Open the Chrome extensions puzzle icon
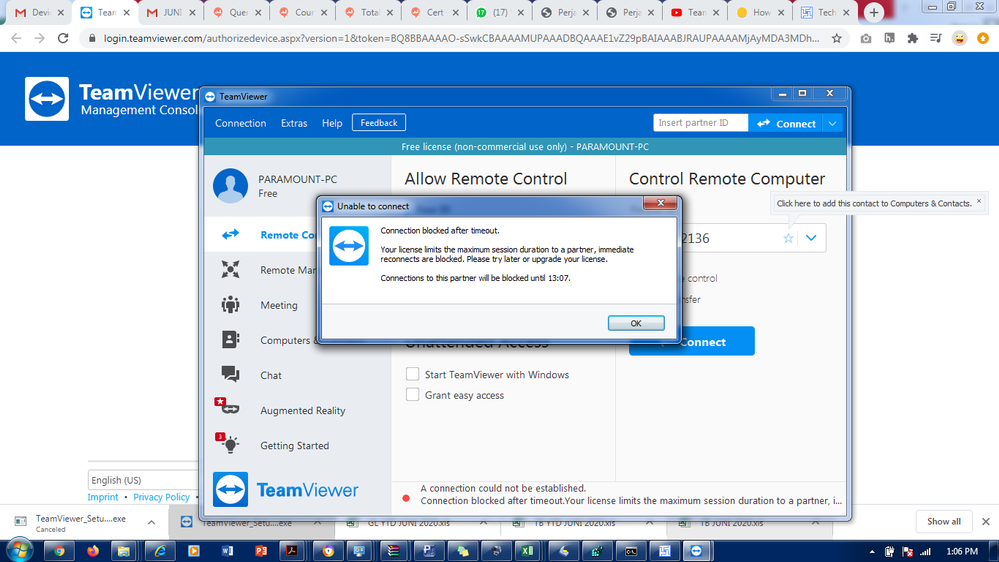Image resolution: width=999 pixels, height=562 pixels. point(912,38)
